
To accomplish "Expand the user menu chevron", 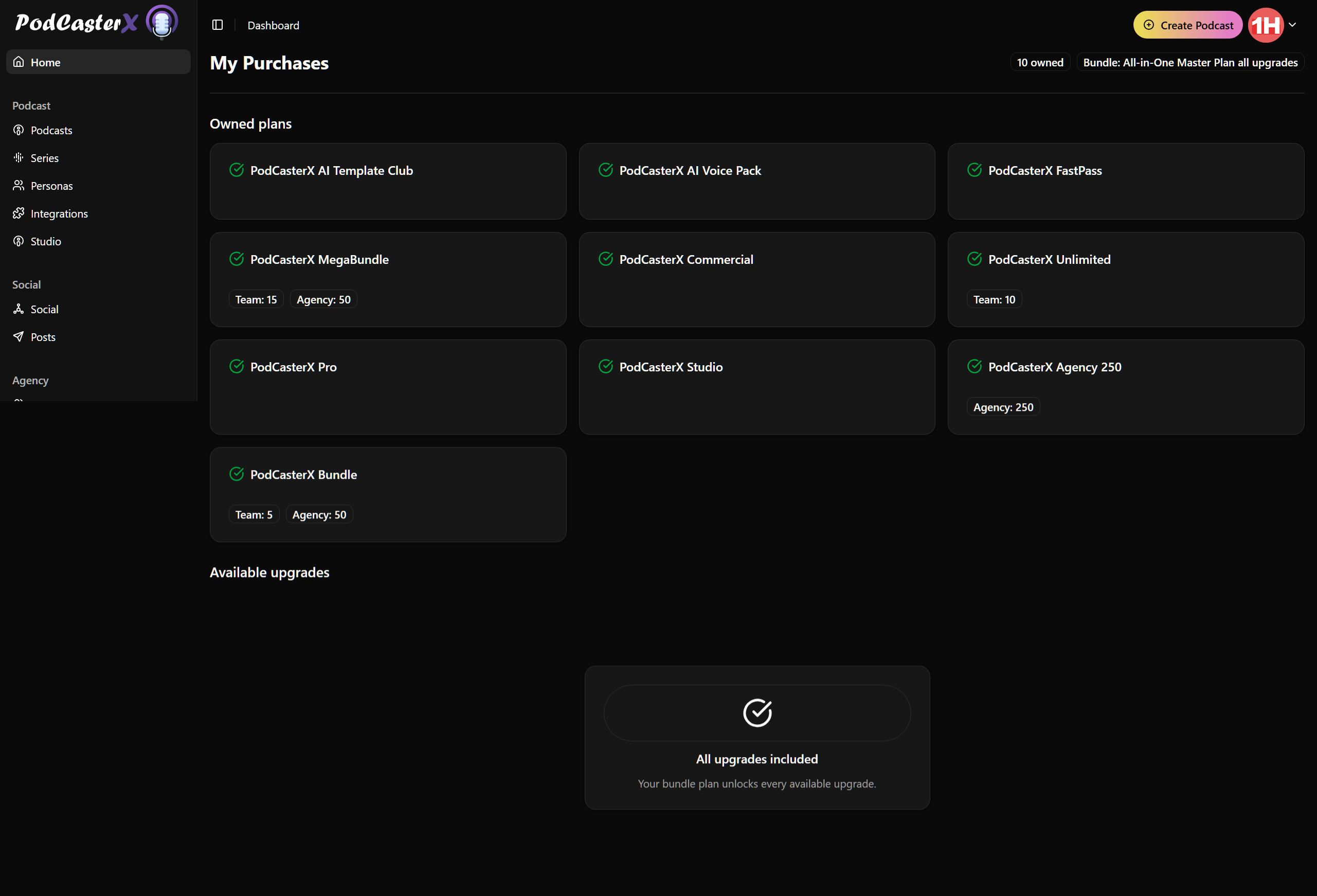I will coord(1293,25).
